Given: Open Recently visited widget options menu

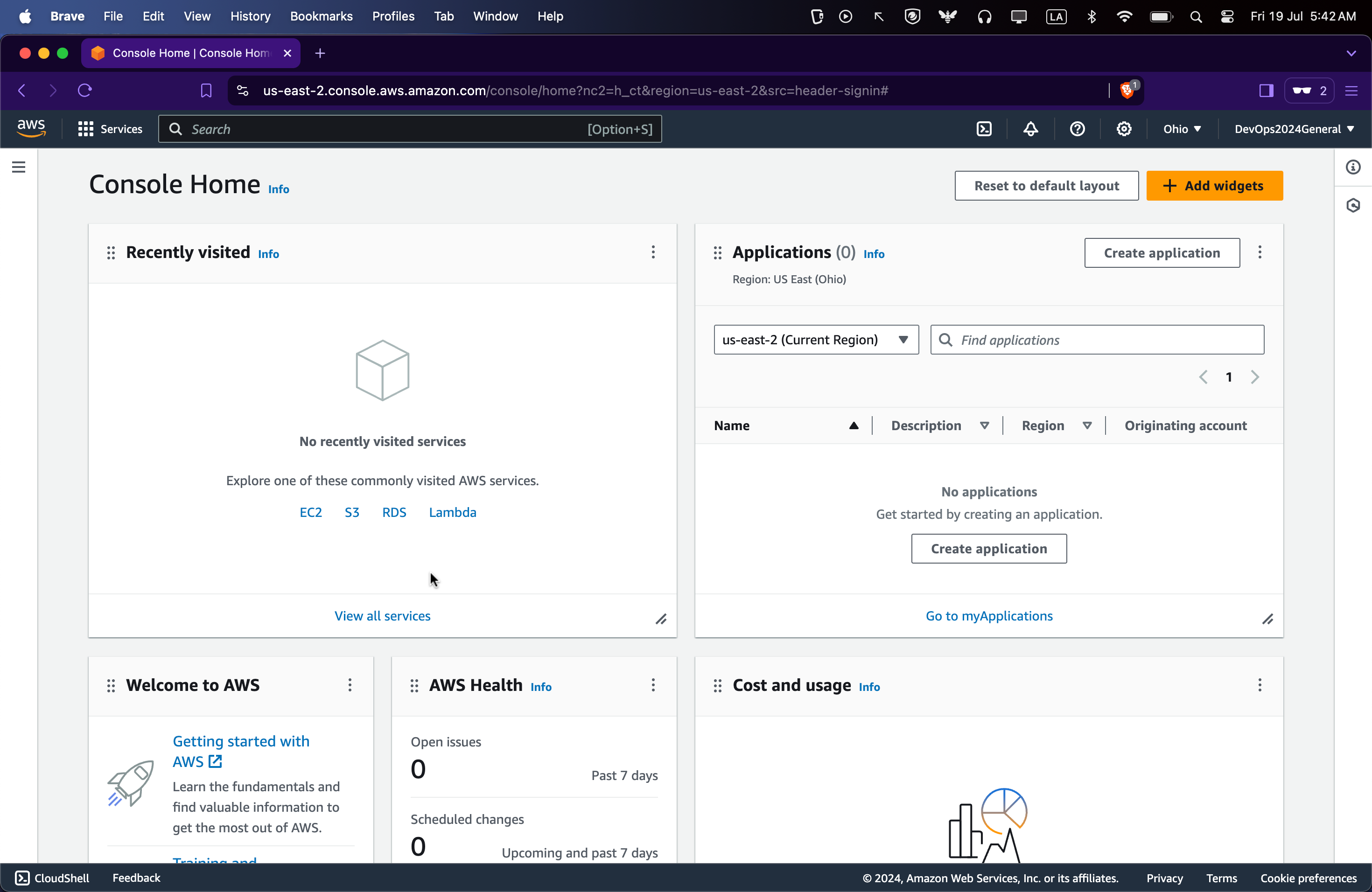Looking at the screenshot, I should [x=652, y=252].
